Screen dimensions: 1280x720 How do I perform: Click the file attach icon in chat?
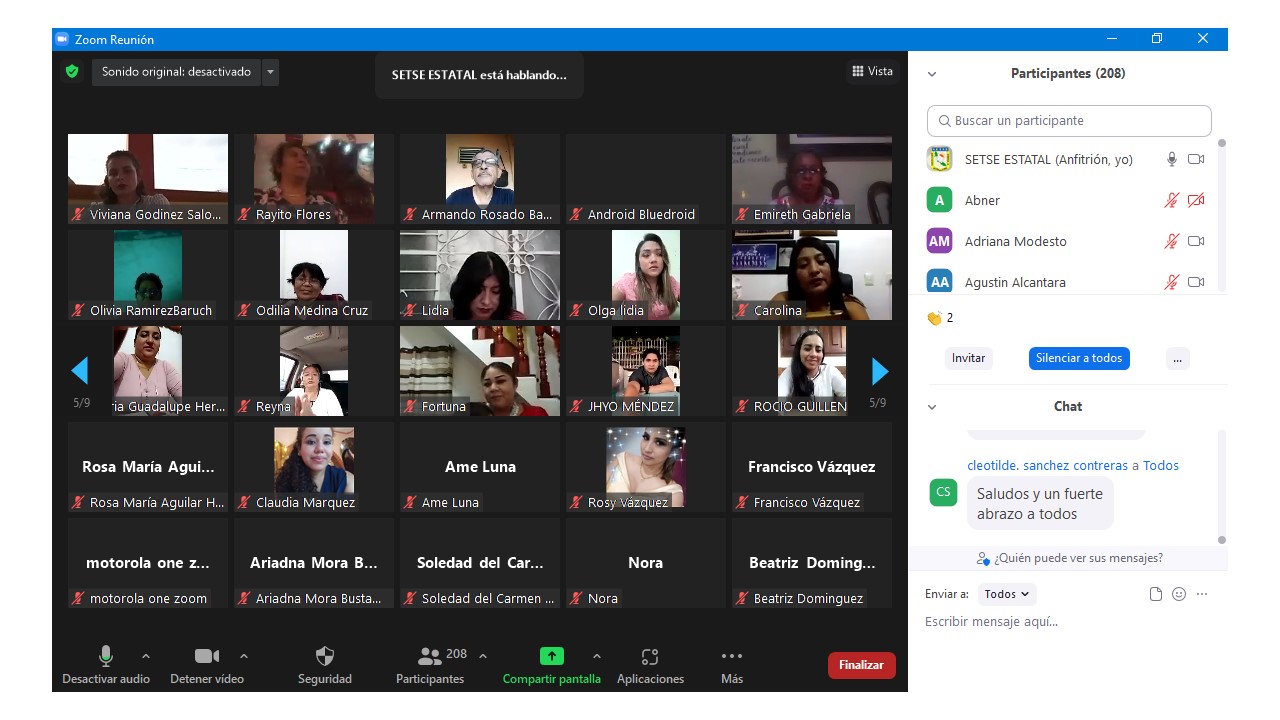pos(1156,594)
